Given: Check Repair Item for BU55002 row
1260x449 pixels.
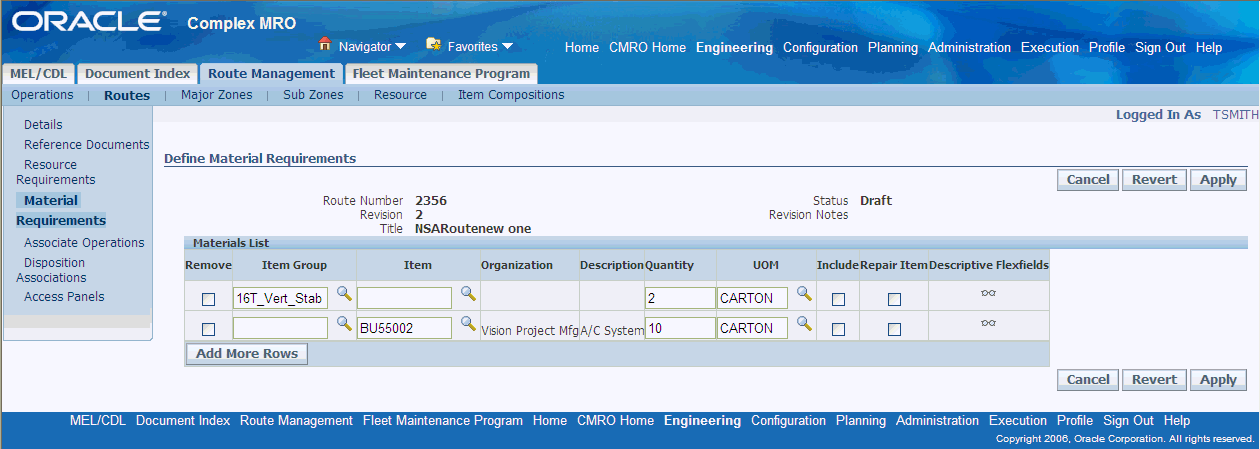Looking at the screenshot, I should 894,329.
